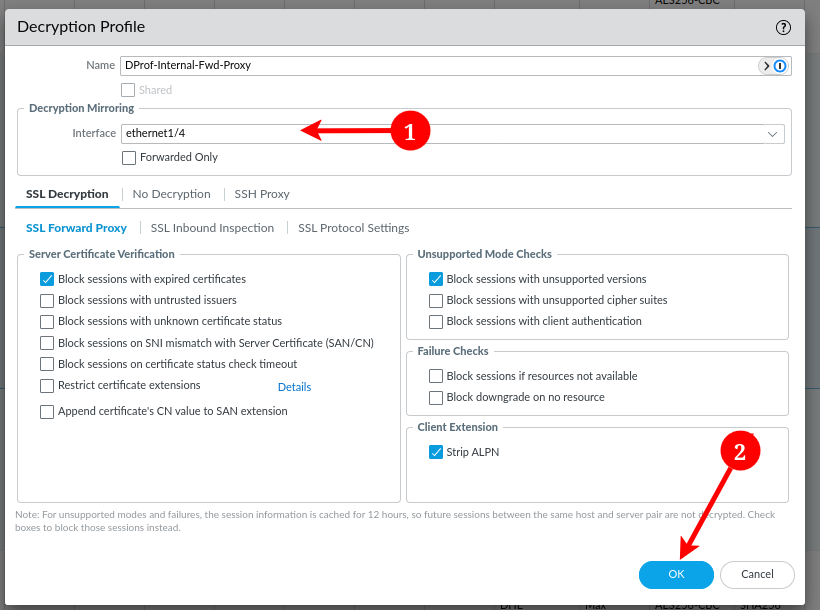Switch to the SSH Proxy tab
The width and height of the screenshot is (820, 610).
[262, 194]
